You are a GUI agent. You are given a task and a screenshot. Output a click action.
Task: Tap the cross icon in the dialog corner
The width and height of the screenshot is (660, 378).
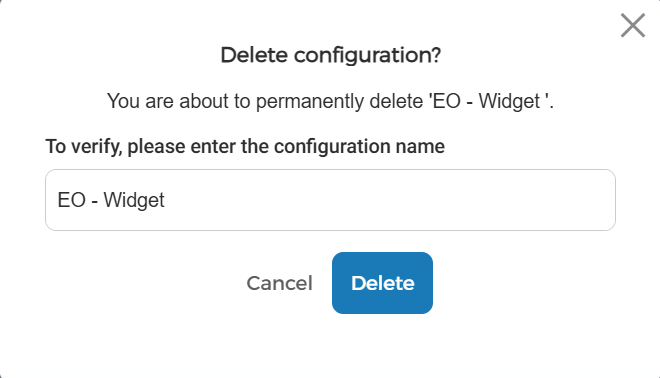click(x=633, y=25)
